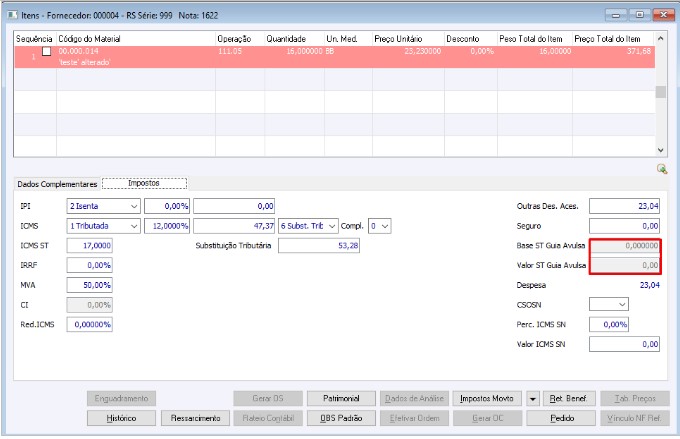Click arrow button next to Impostos Movto
Viewport: 680px width, 439px height.
[533, 398]
